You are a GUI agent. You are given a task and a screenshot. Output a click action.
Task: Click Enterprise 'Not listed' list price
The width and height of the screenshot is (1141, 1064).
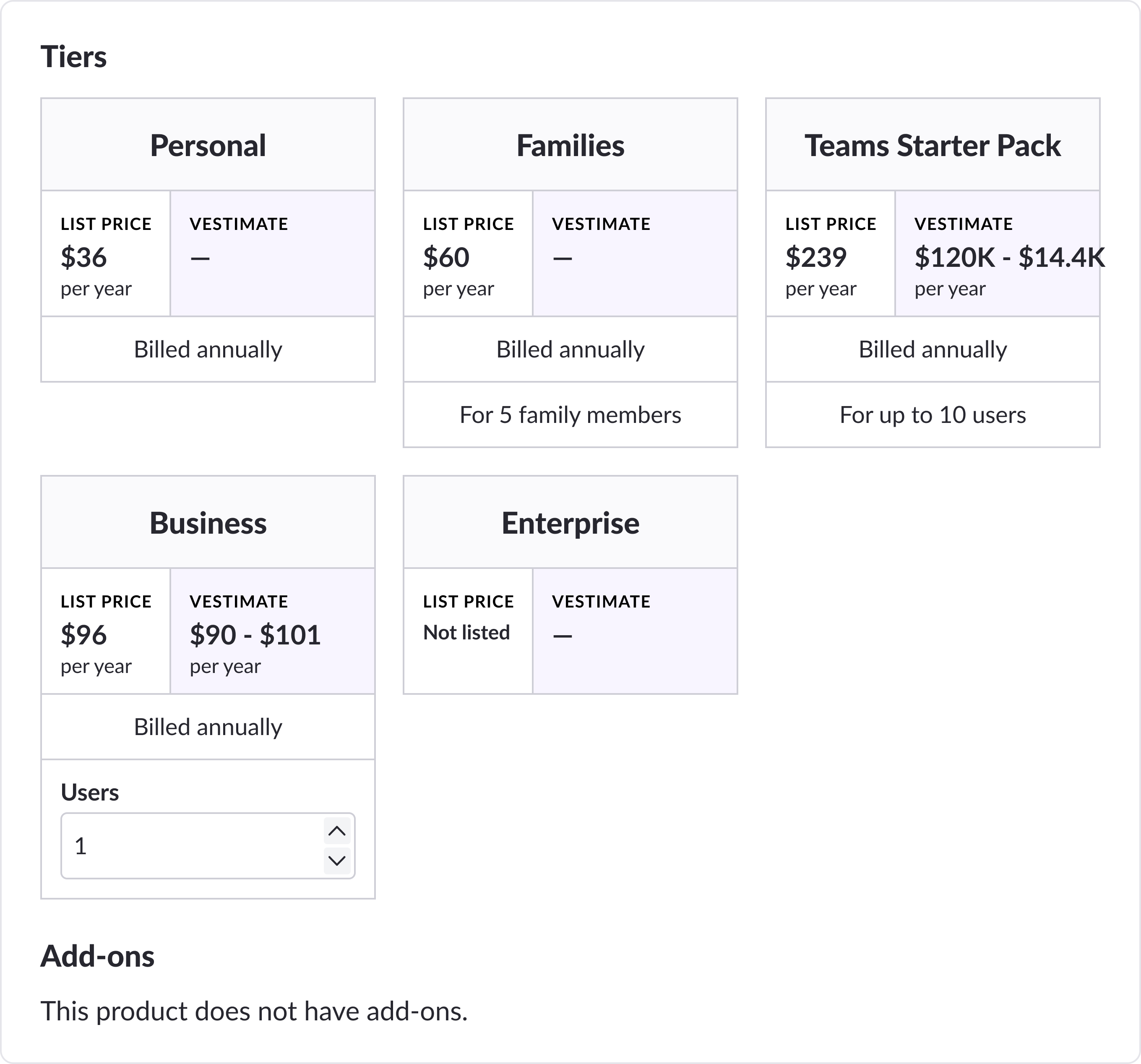[x=466, y=632]
